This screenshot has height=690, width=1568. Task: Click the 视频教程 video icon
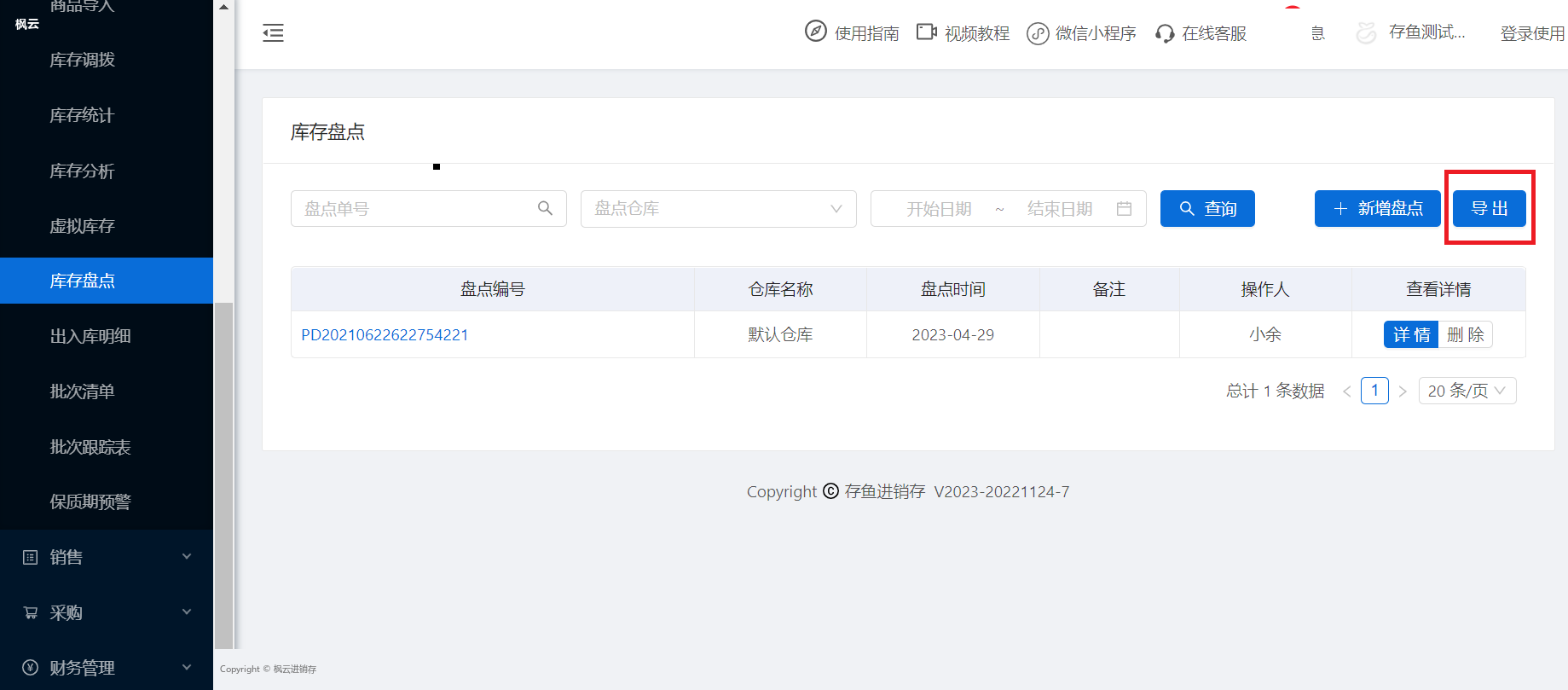click(927, 32)
